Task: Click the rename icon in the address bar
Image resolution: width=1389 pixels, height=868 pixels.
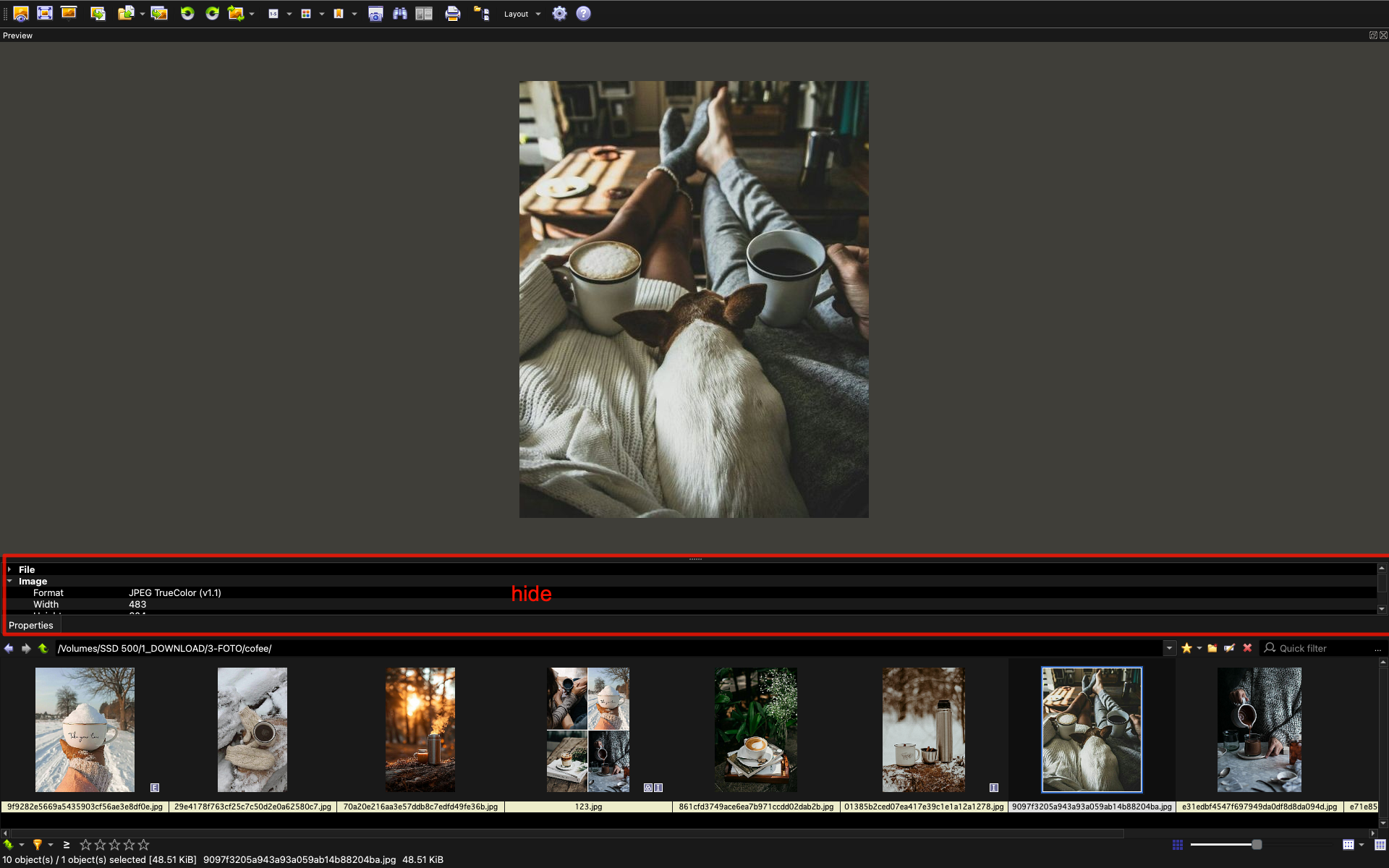Action: 1230,648
